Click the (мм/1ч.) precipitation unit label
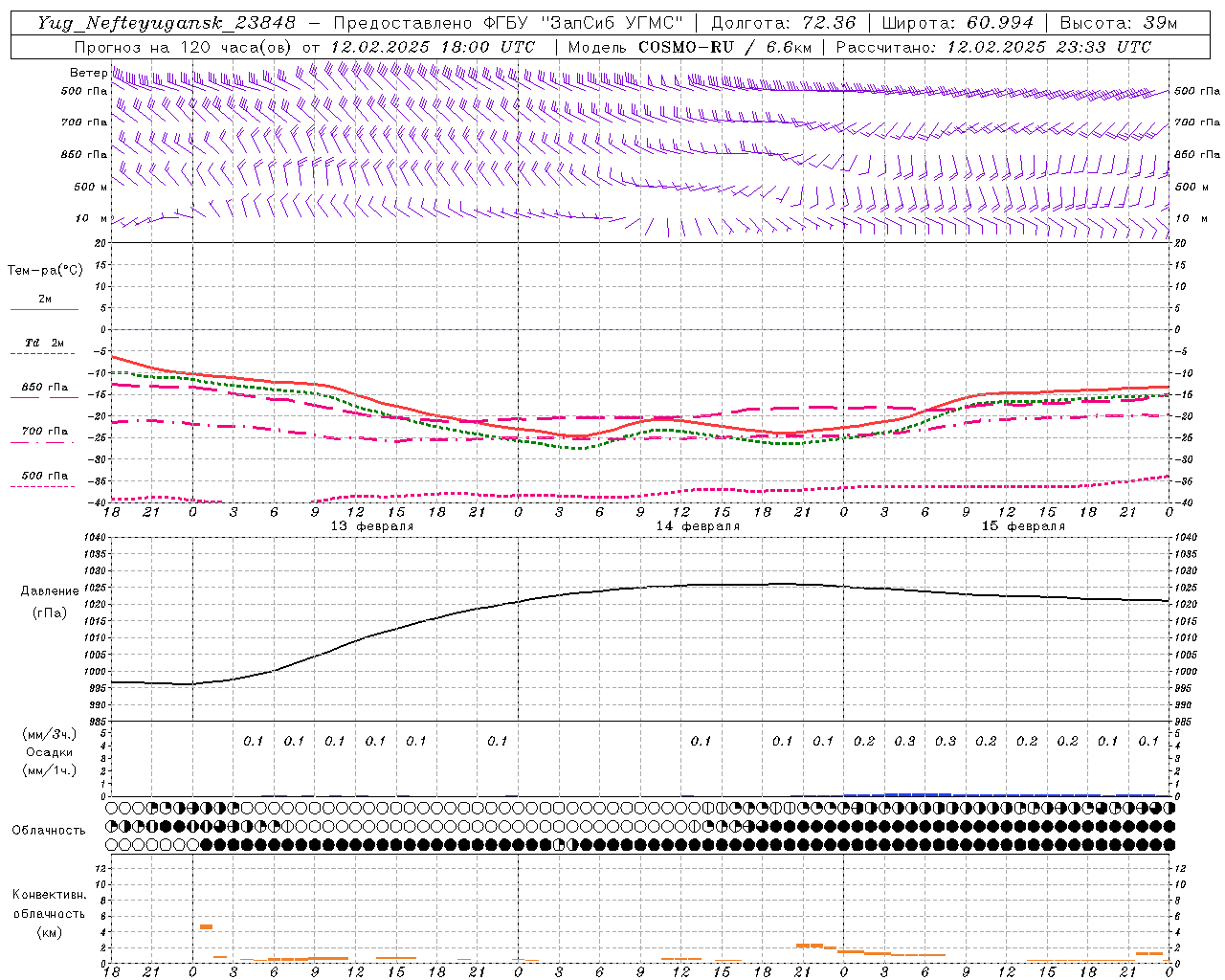Image resolution: width=1225 pixels, height=980 pixels. [x=50, y=770]
